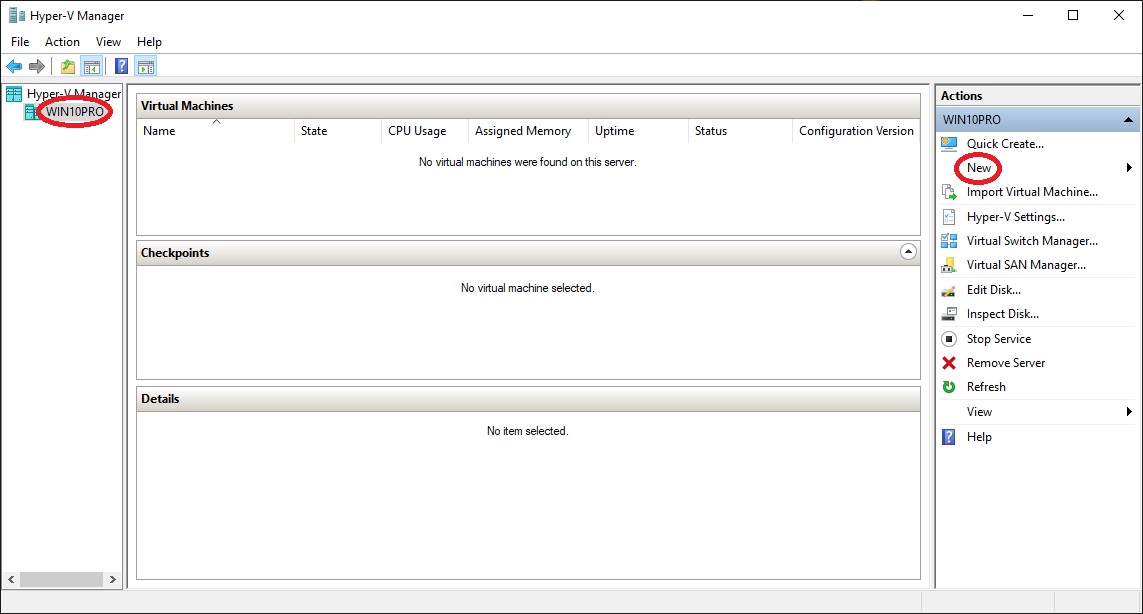The height and width of the screenshot is (614, 1143).
Task: Click the Hyper-V Manager tree root icon
Action: [14, 94]
